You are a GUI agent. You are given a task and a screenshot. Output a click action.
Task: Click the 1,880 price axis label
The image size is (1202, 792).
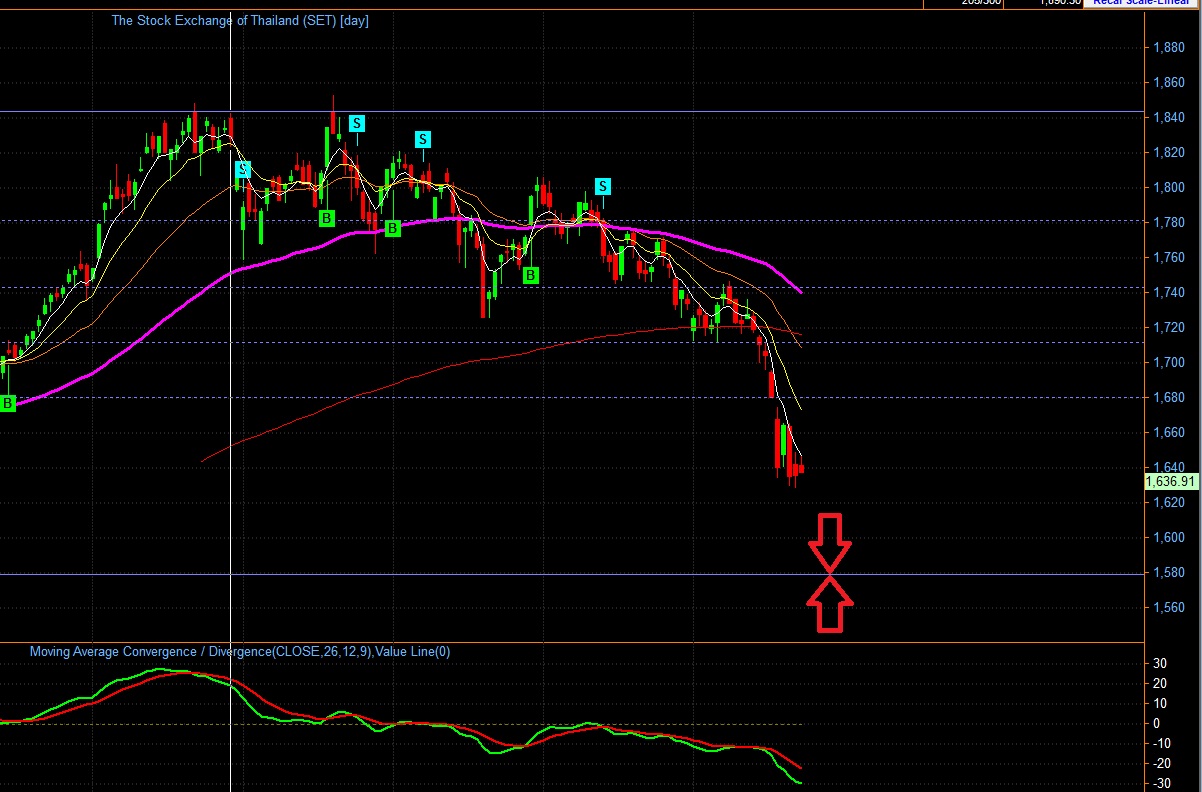[1169, 47]
